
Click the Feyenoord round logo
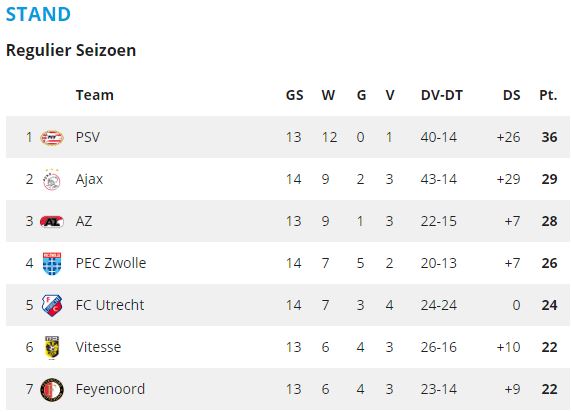pyautogui.click(x=52, y=389)
